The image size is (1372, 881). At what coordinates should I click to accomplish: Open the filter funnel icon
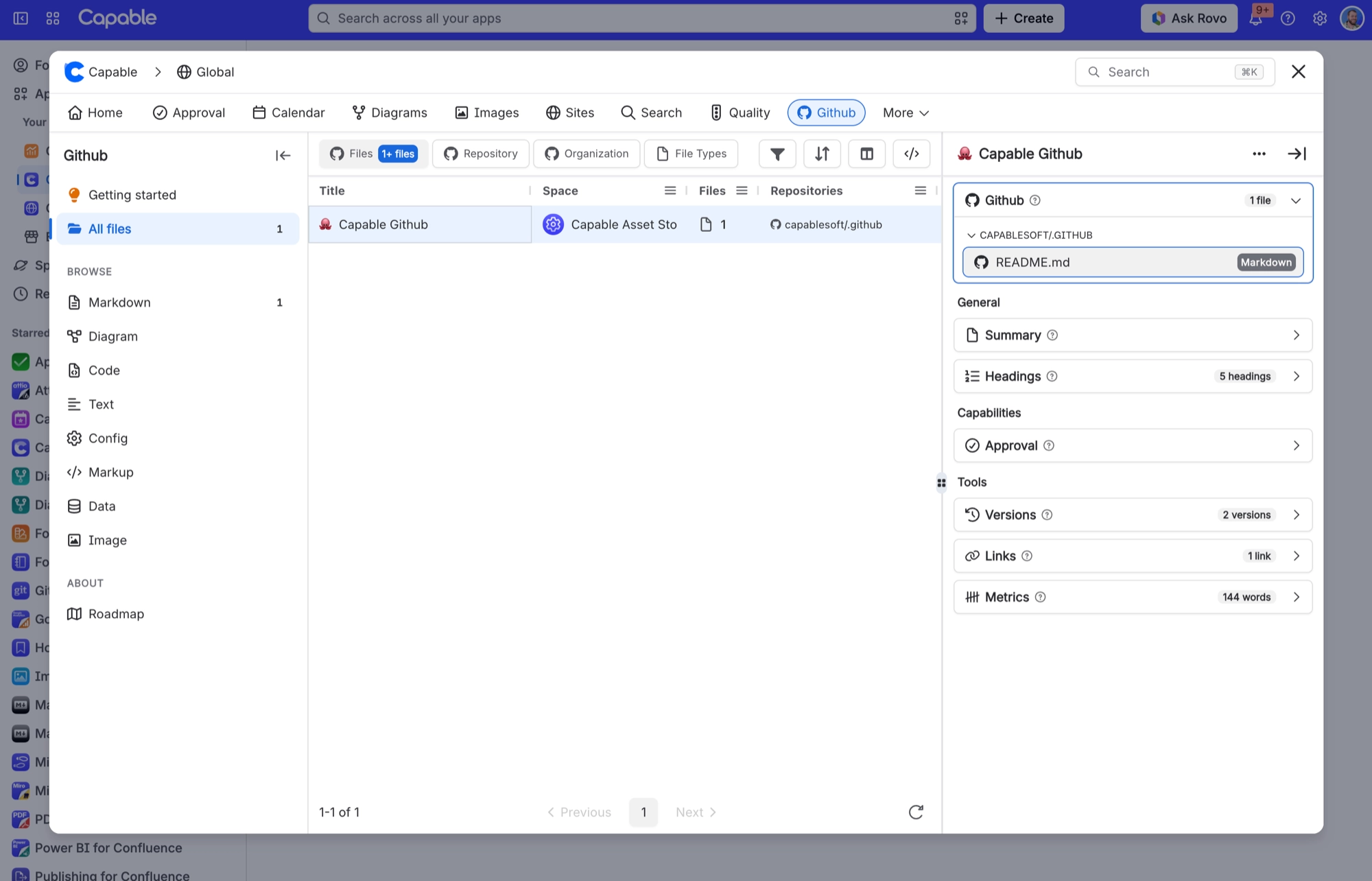pyautogui.click(x=777, y=154)
